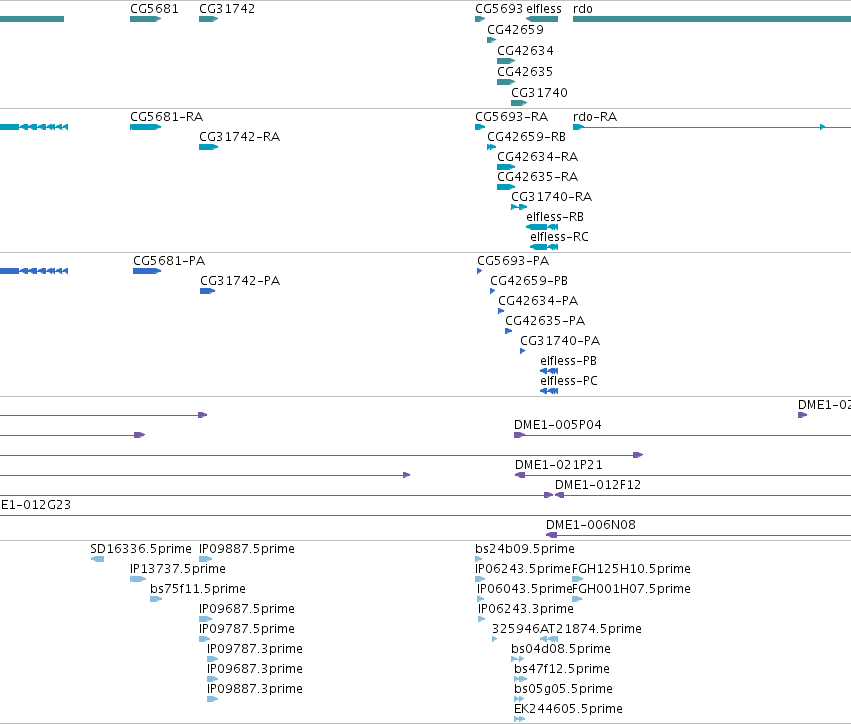The width and height of the screenshot is (851, 724).
Task: Select the CG5693-PA protein label
Action: (513, 261)
